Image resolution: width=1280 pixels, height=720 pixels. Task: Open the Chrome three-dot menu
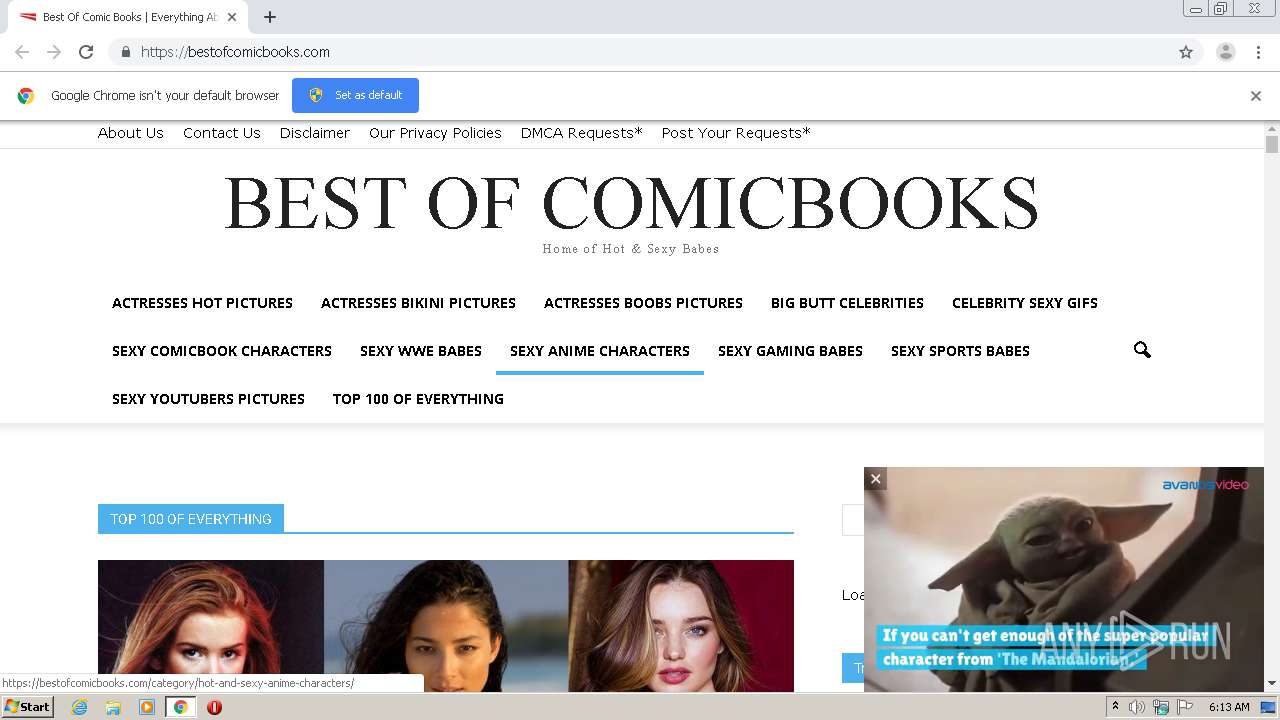1258,52
